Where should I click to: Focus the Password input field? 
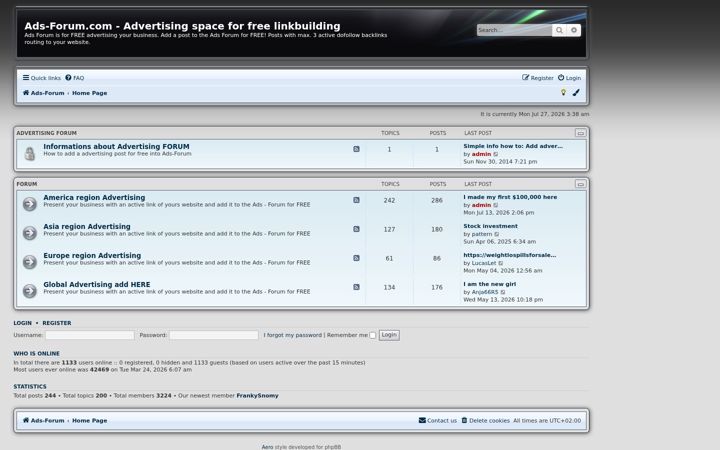[214, 335]
